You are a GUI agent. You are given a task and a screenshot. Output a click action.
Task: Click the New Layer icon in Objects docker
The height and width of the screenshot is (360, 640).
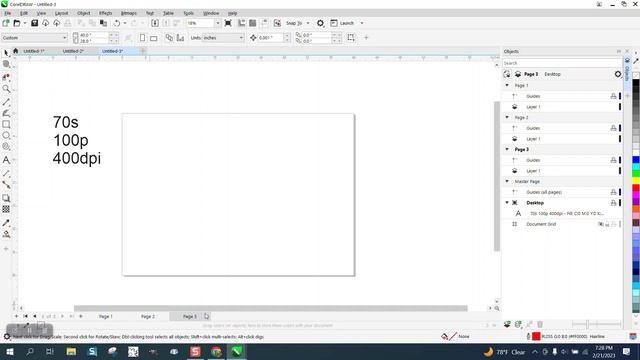coord(507,324)
